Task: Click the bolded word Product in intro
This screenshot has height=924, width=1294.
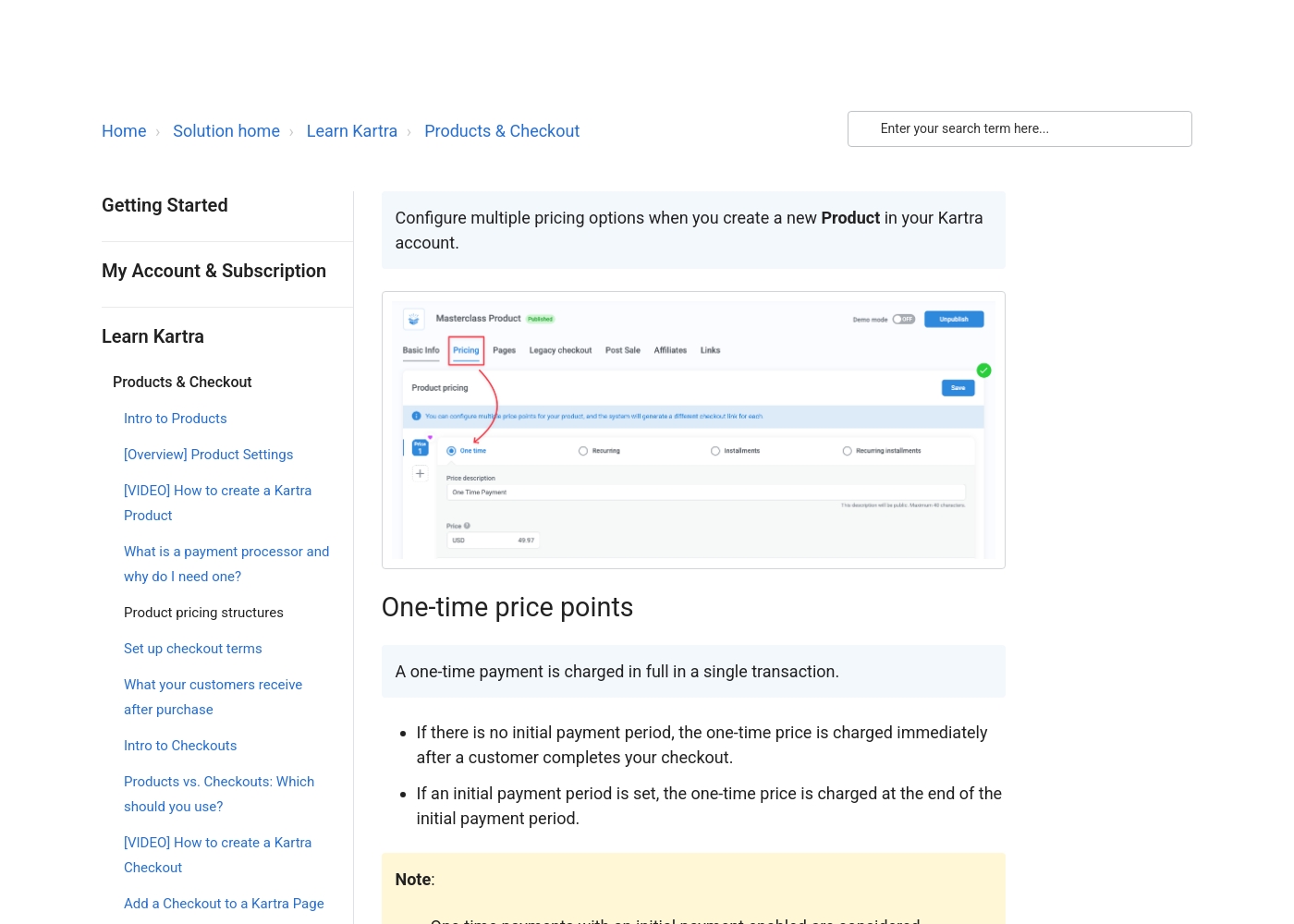Action: [850, 218]
